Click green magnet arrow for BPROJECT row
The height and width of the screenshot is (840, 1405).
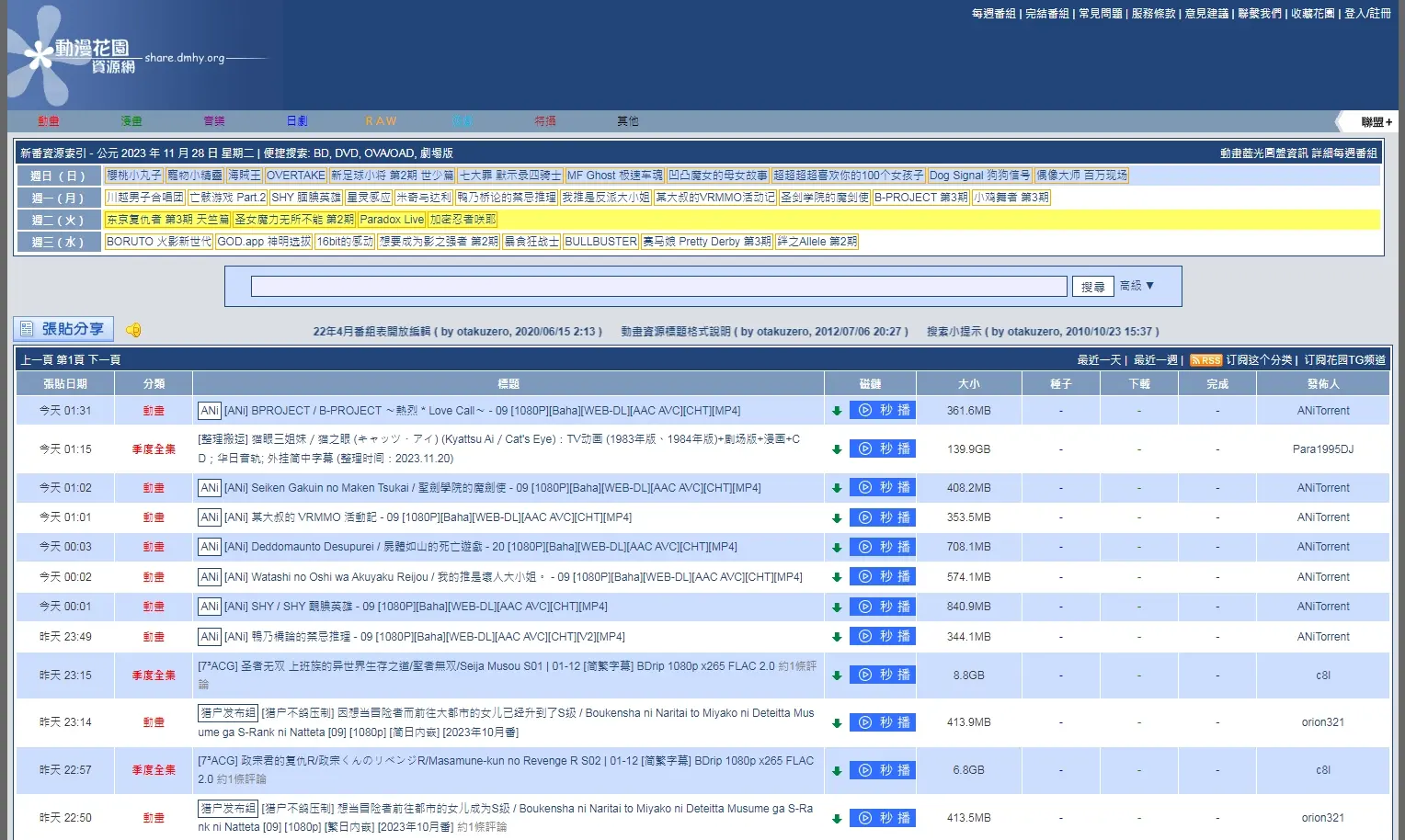[837, 411]
